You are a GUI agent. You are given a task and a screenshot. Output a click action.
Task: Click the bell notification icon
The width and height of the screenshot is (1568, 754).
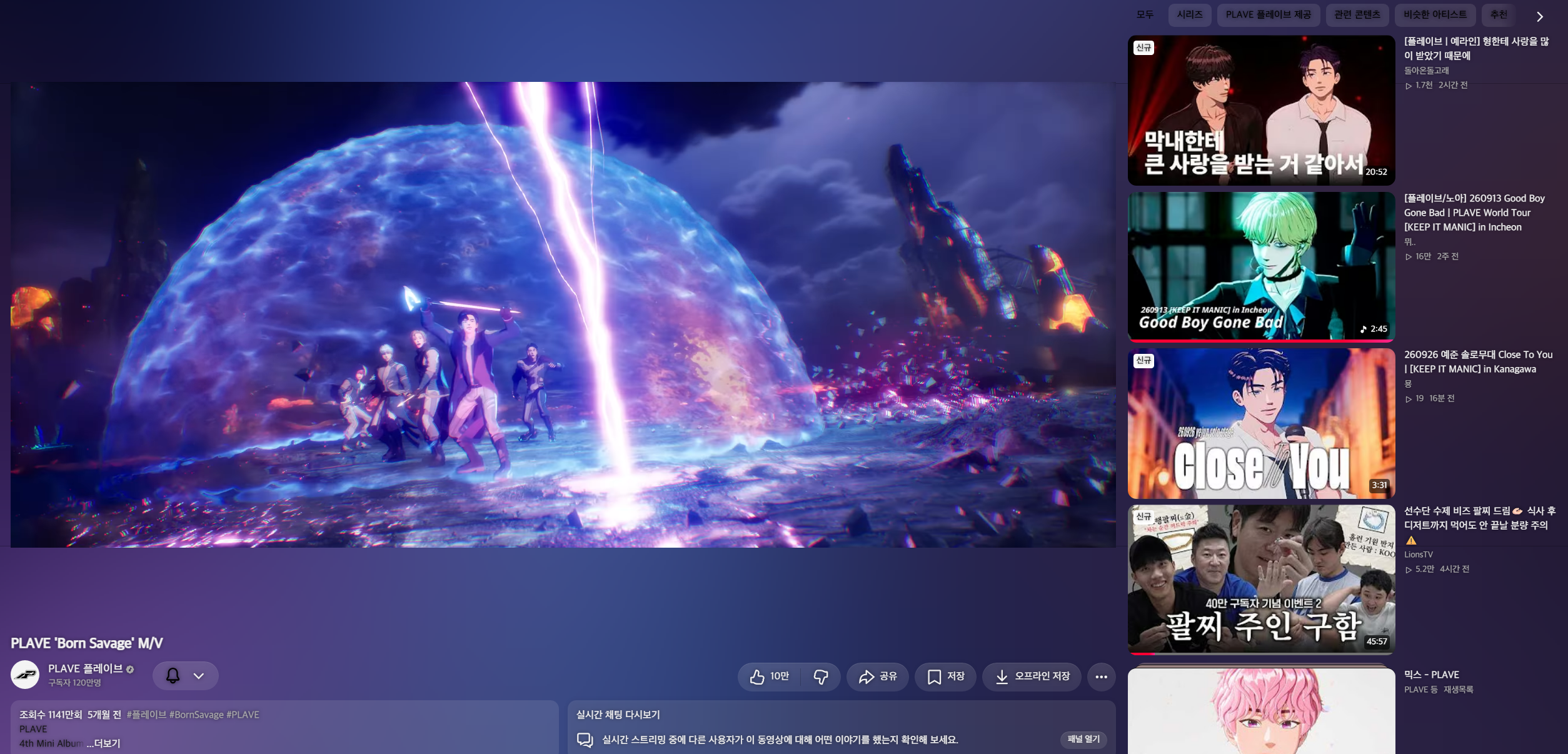[x=173, y=676]
